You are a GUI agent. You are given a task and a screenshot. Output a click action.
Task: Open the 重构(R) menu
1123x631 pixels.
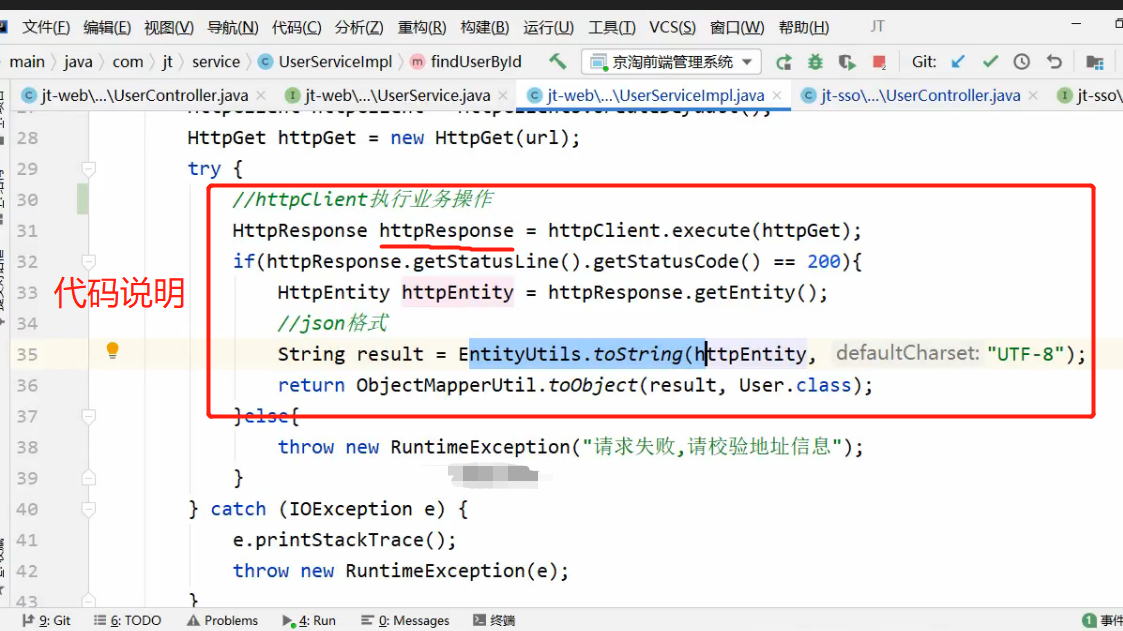pyautogui.click(x=422, y=27)
